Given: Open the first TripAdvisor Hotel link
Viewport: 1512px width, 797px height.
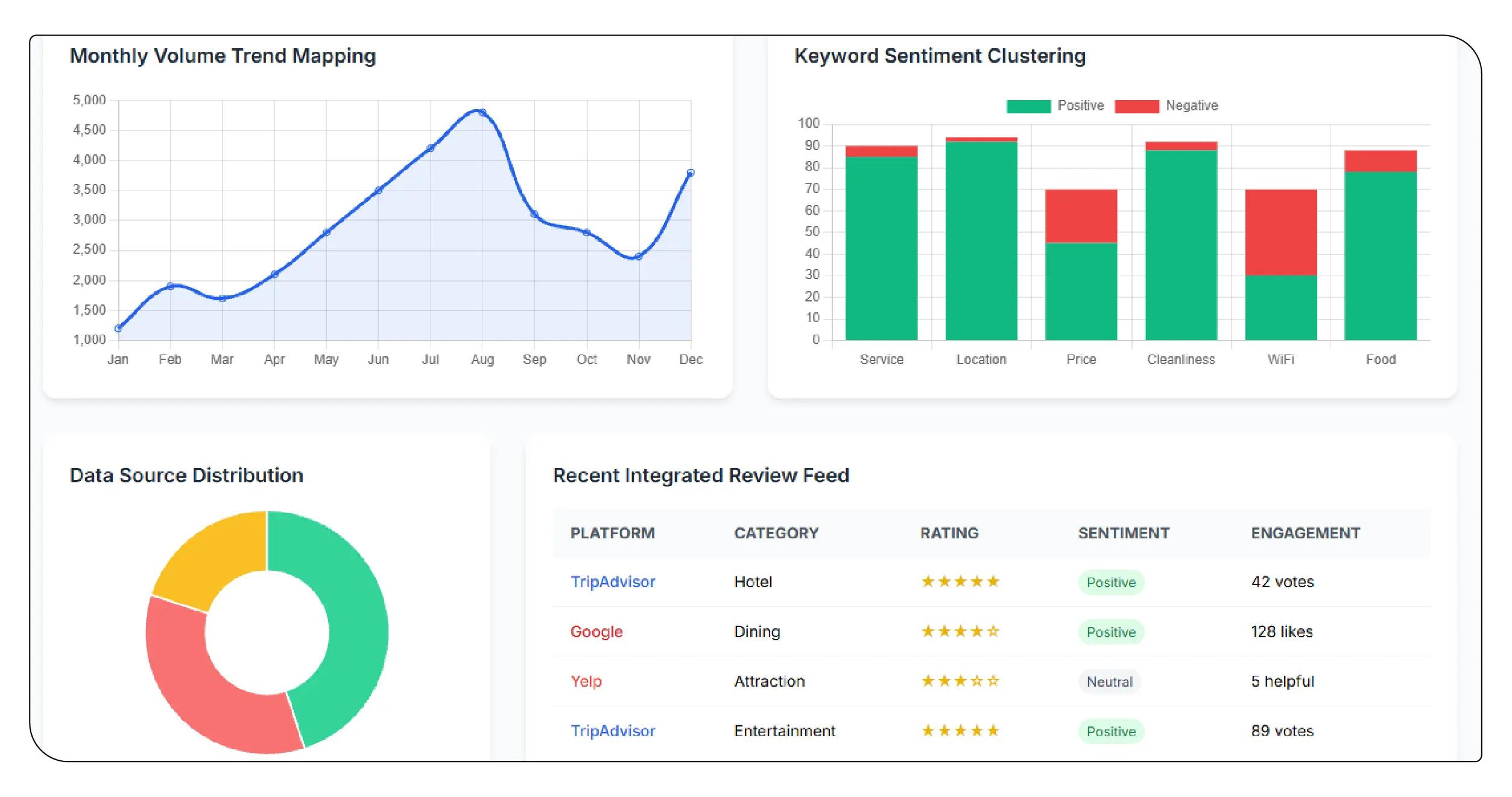Looking at the screenshot, I should 612,582.
